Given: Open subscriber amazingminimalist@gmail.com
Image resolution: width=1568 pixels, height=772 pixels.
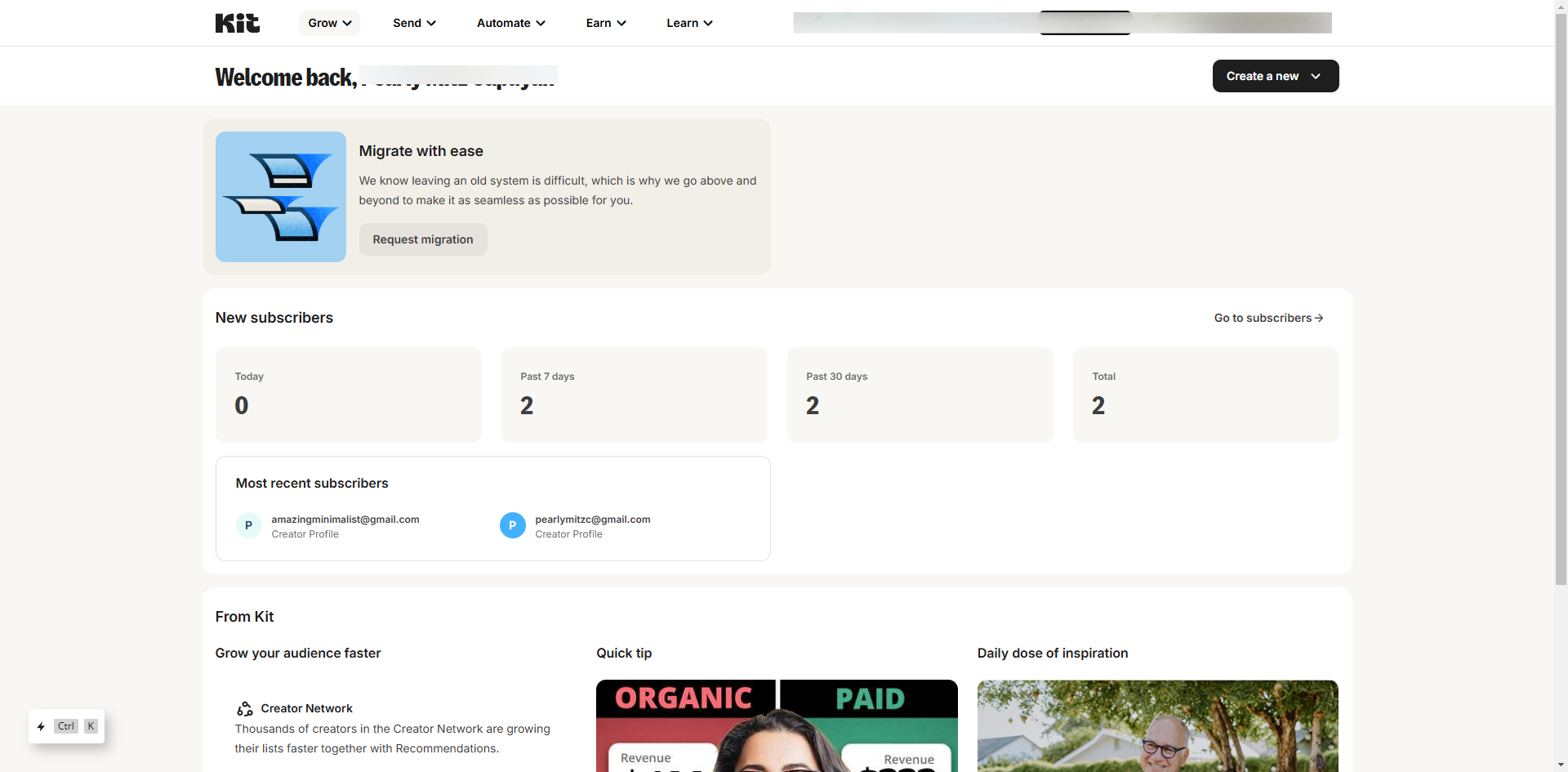Looking at the screenshot, I should [x=345, y=520].
